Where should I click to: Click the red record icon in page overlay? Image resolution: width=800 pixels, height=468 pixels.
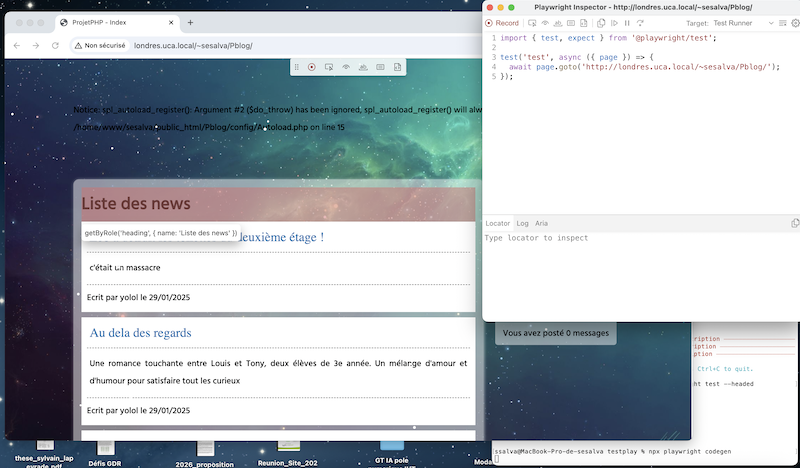312,67
